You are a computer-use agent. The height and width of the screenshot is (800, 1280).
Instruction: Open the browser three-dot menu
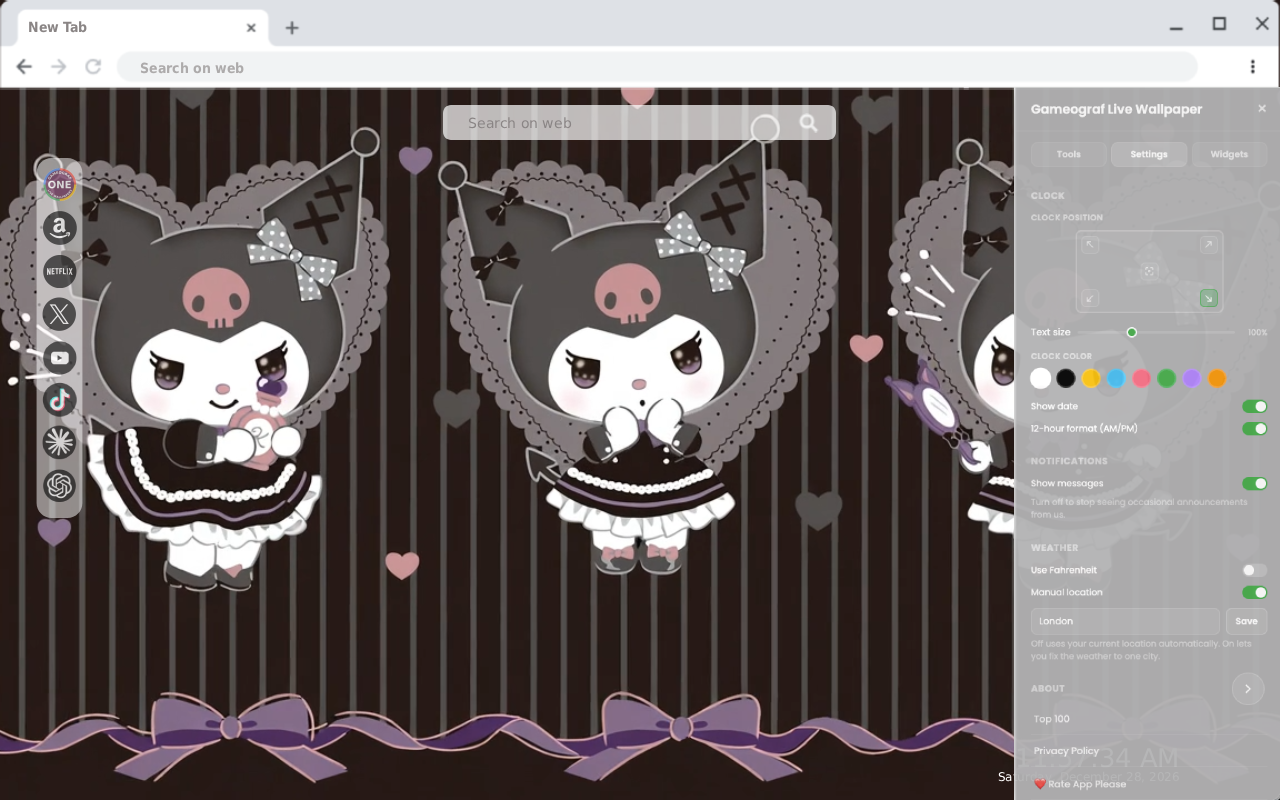[x=1252, y=67]
